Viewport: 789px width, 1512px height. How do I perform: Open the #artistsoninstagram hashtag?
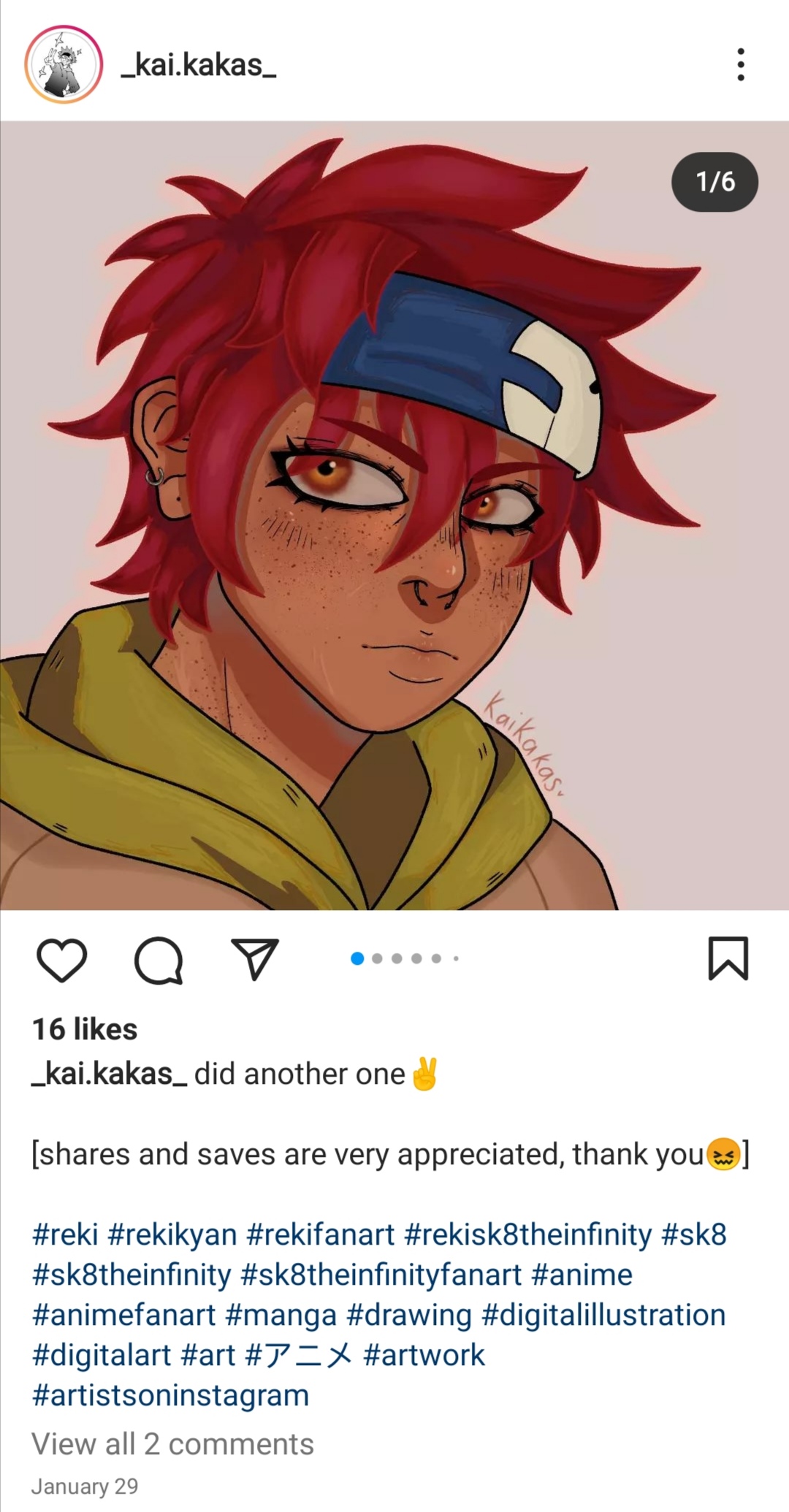(x=170, y=1395)
